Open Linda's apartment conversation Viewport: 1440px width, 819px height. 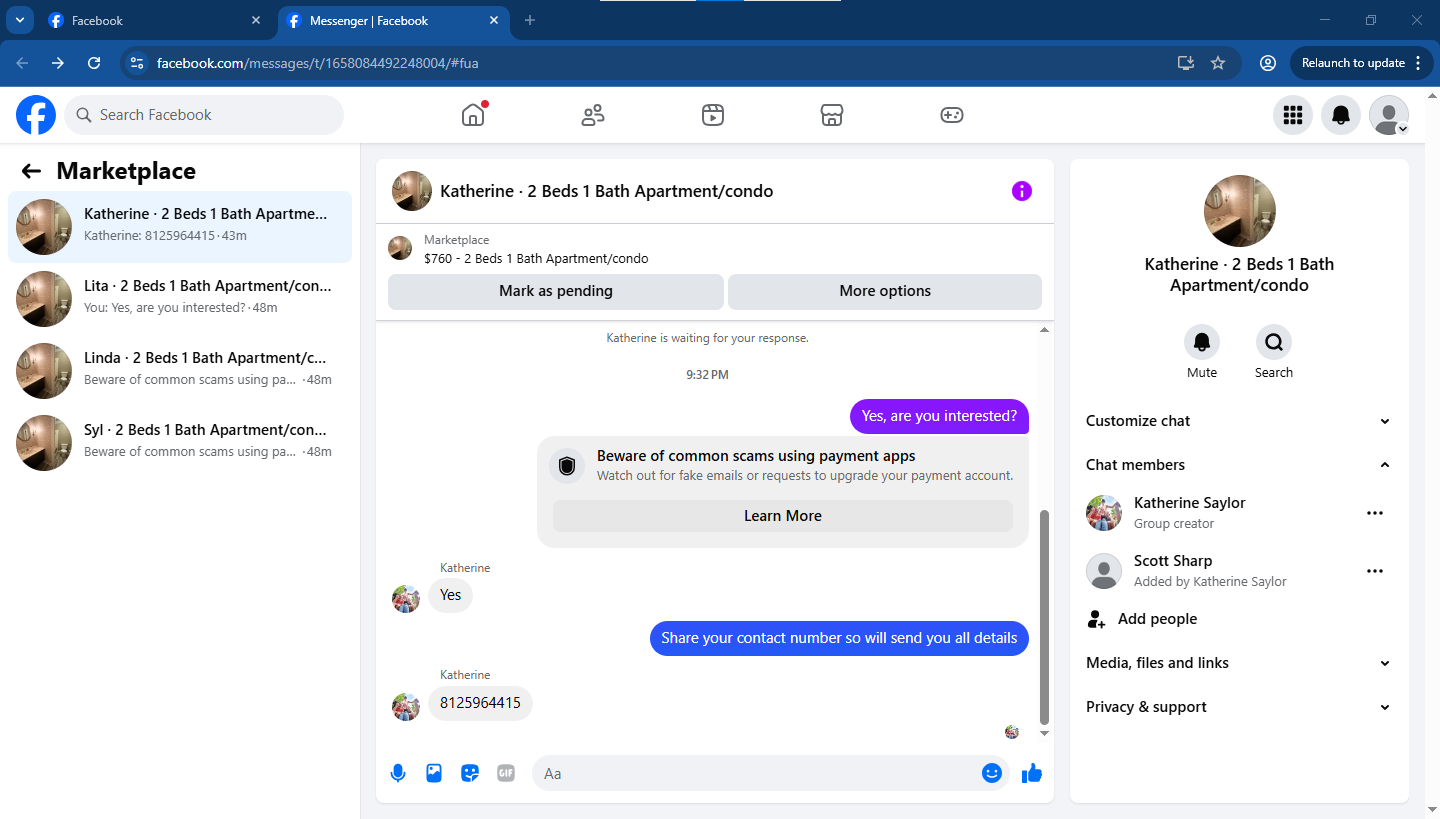point(180,371)
